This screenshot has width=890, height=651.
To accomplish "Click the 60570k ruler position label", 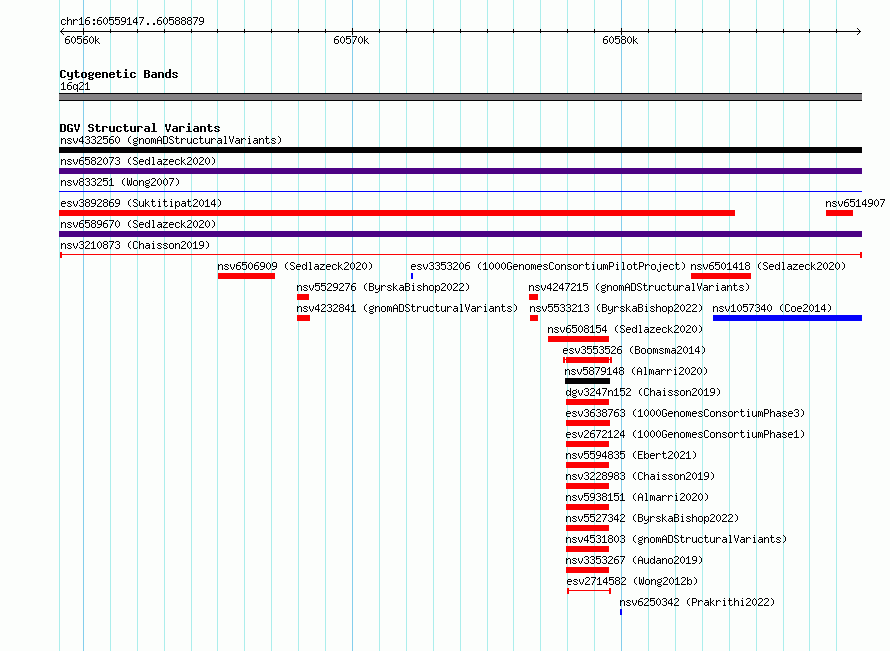I will tap(351, 40).
